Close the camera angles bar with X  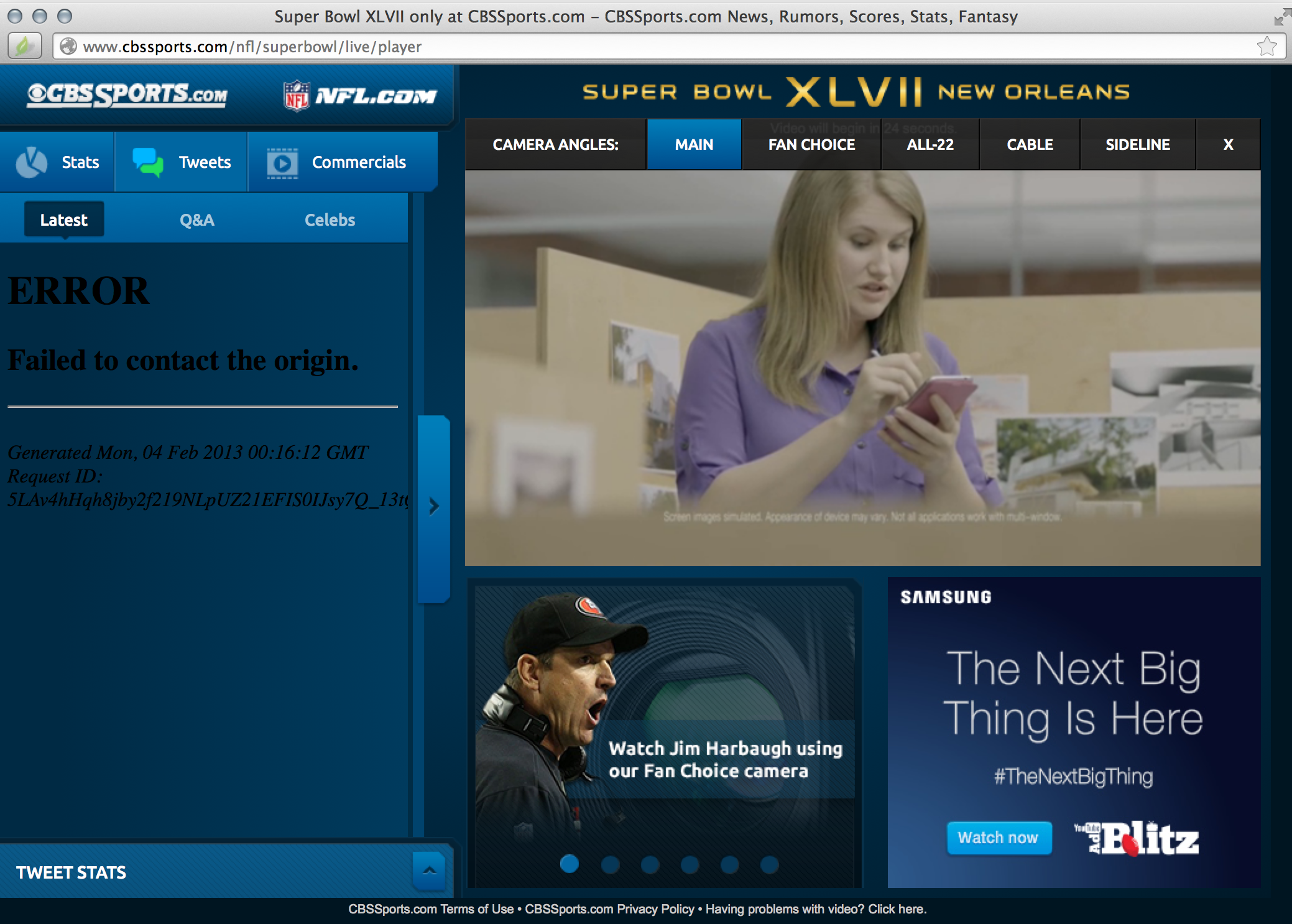click(1228, 144)
